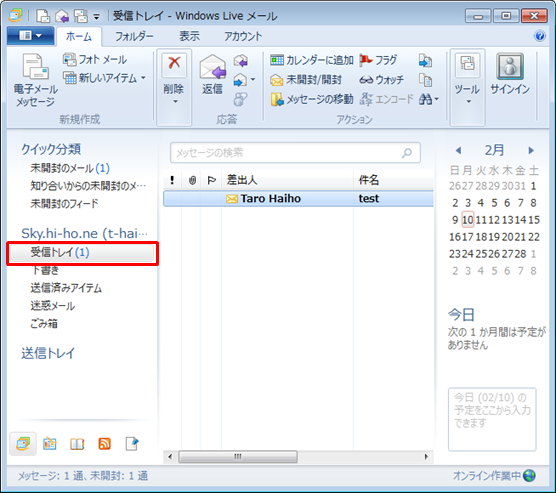Open the quick access toolbar customize arrow

point(96,16)
